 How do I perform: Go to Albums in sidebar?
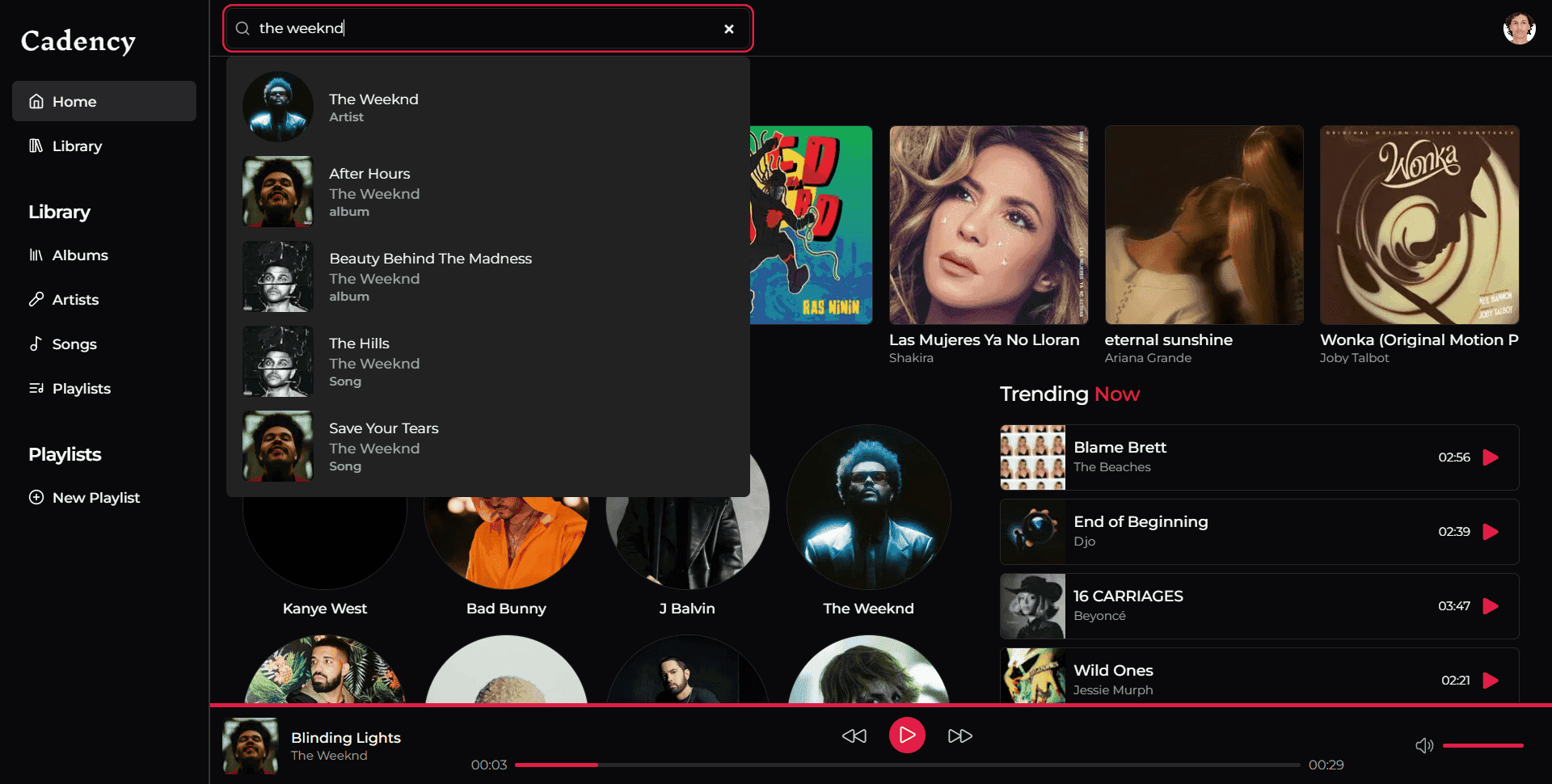104,255
